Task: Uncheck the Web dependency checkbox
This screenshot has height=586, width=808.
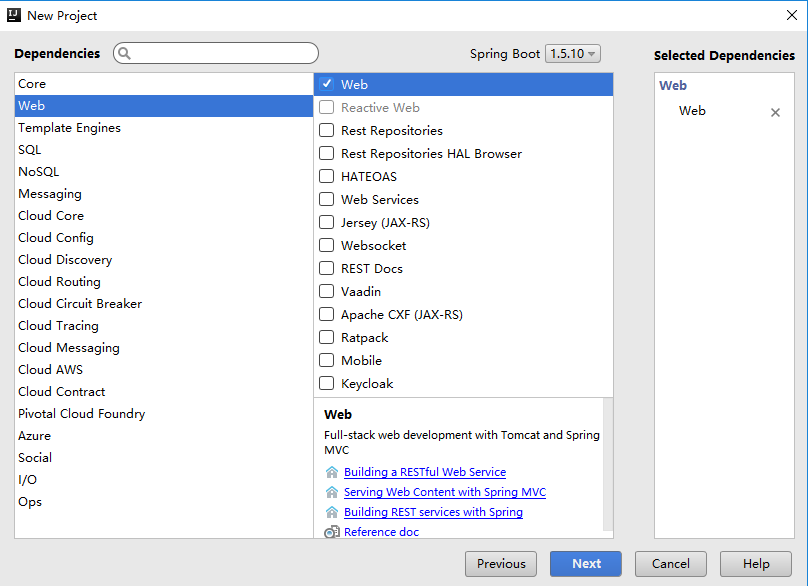Action: tap(326, 85)
